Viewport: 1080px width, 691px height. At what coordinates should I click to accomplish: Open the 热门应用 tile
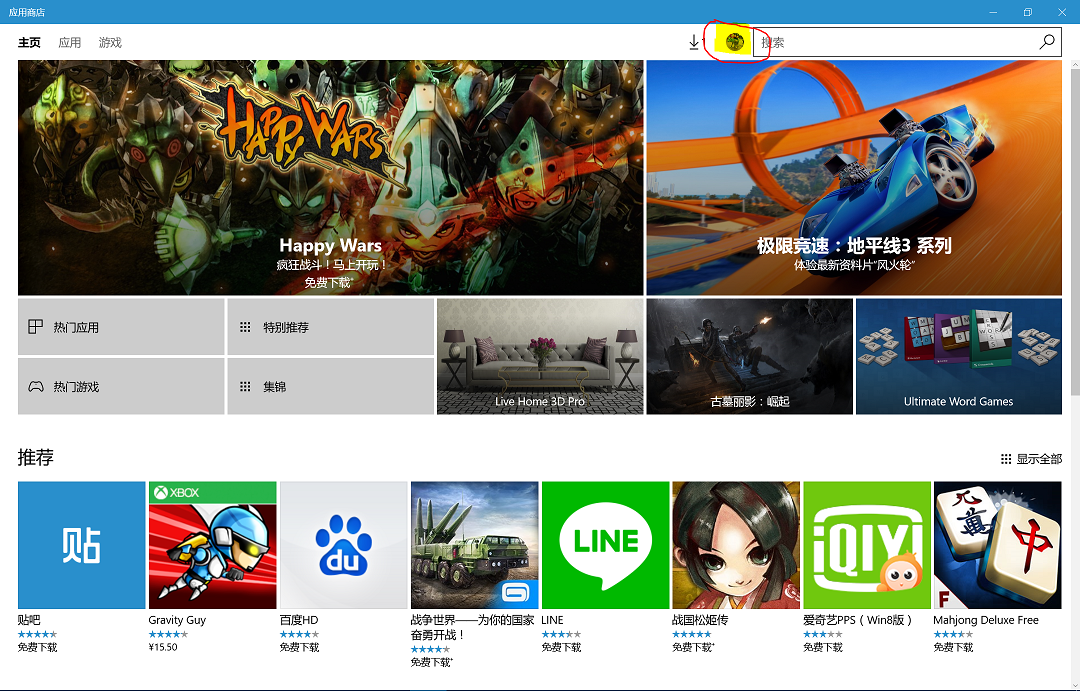coord(121,327)
